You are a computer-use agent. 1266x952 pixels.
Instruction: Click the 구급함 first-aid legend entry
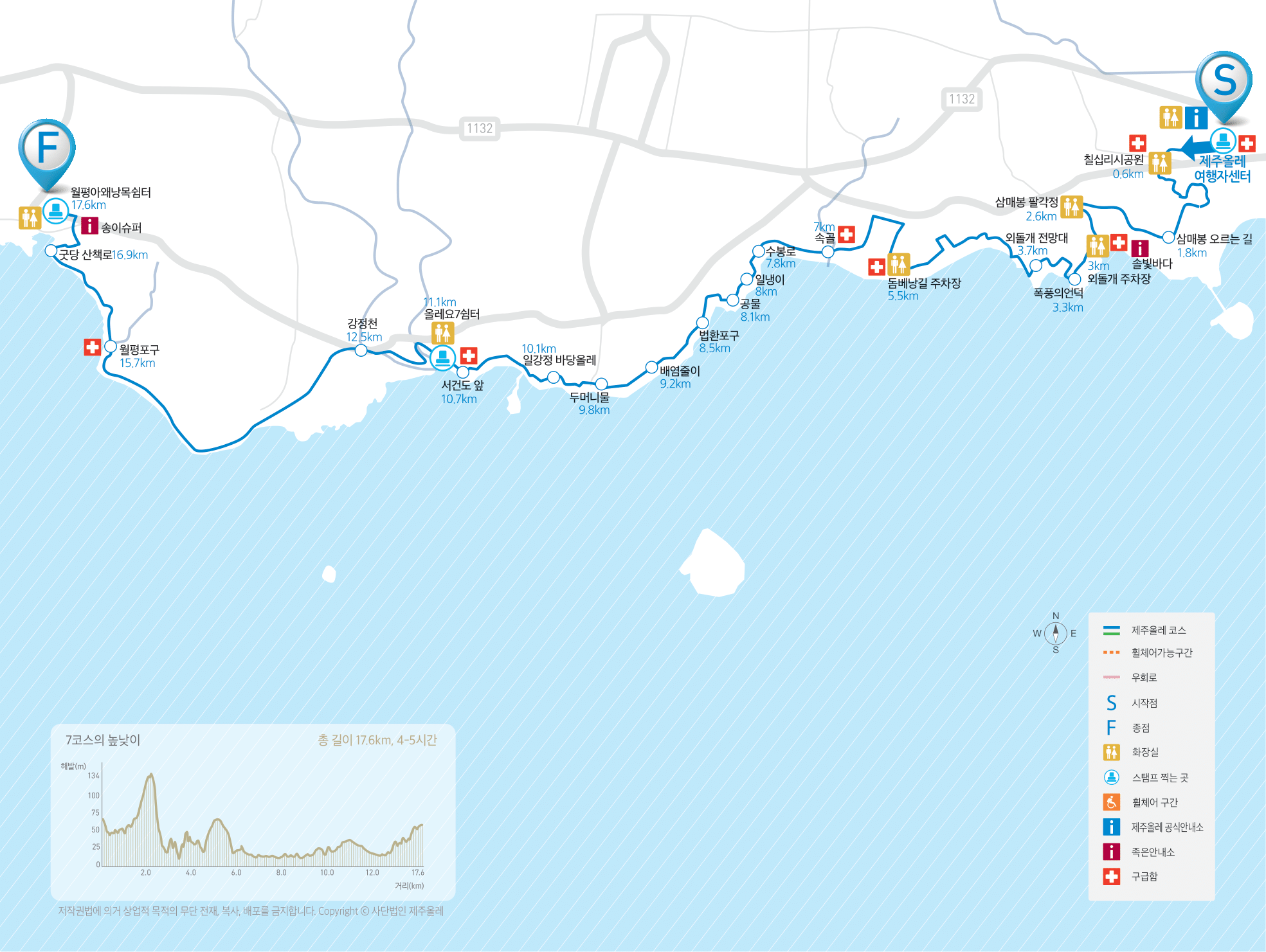(1144, 876)
